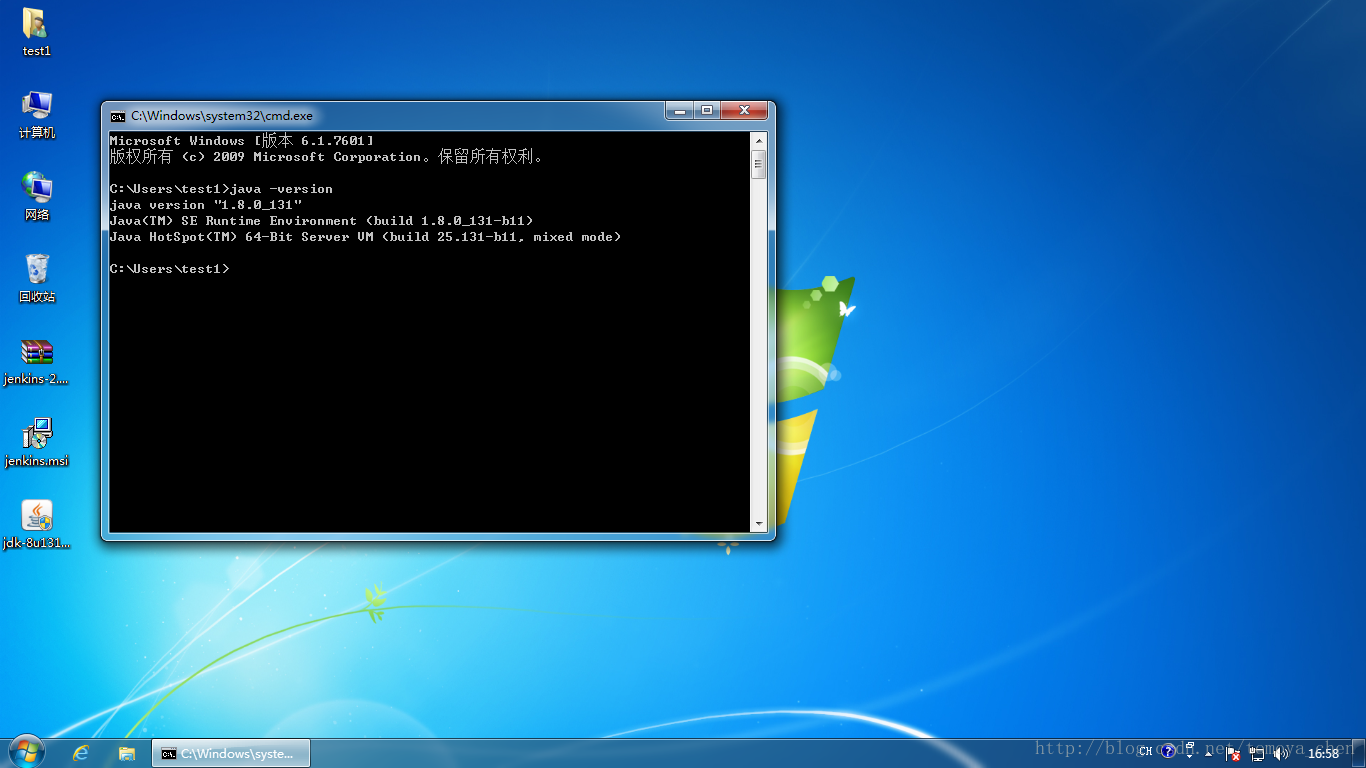Screen dimensions: 1366x768
Task: Select the 网络 desktop icon
Action: (x=37, y=196)
